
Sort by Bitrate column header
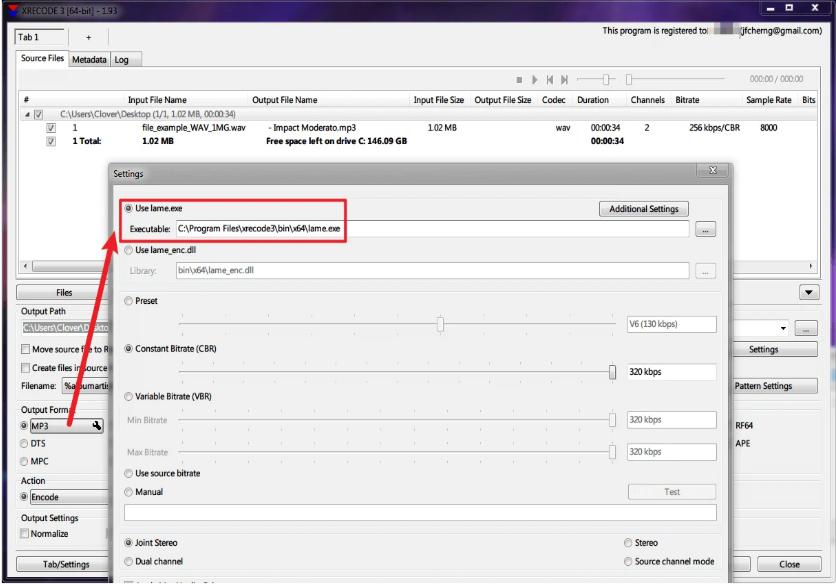[x=687, y=100]
